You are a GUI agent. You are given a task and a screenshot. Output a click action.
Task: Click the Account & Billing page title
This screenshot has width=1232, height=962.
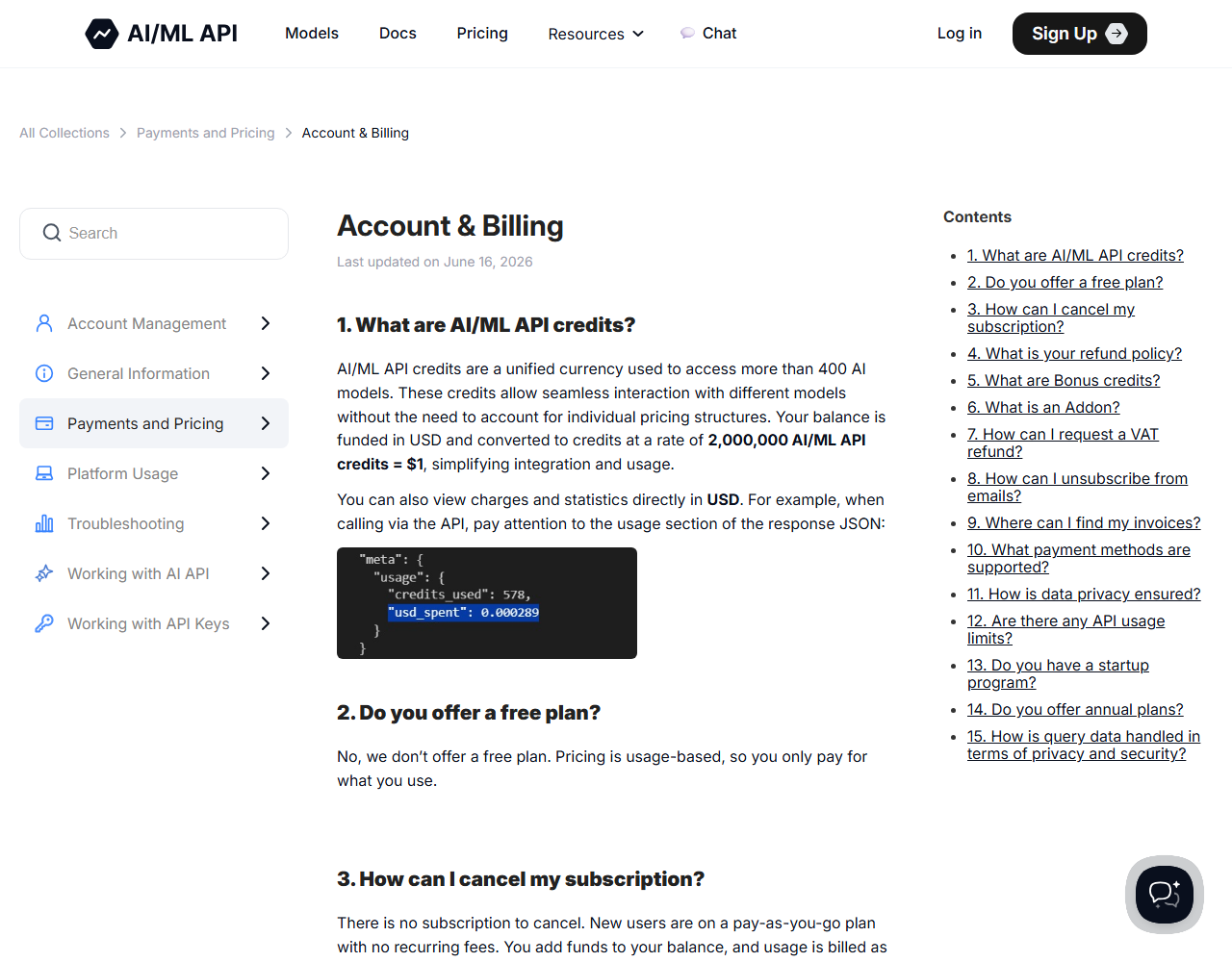(450, 226)
